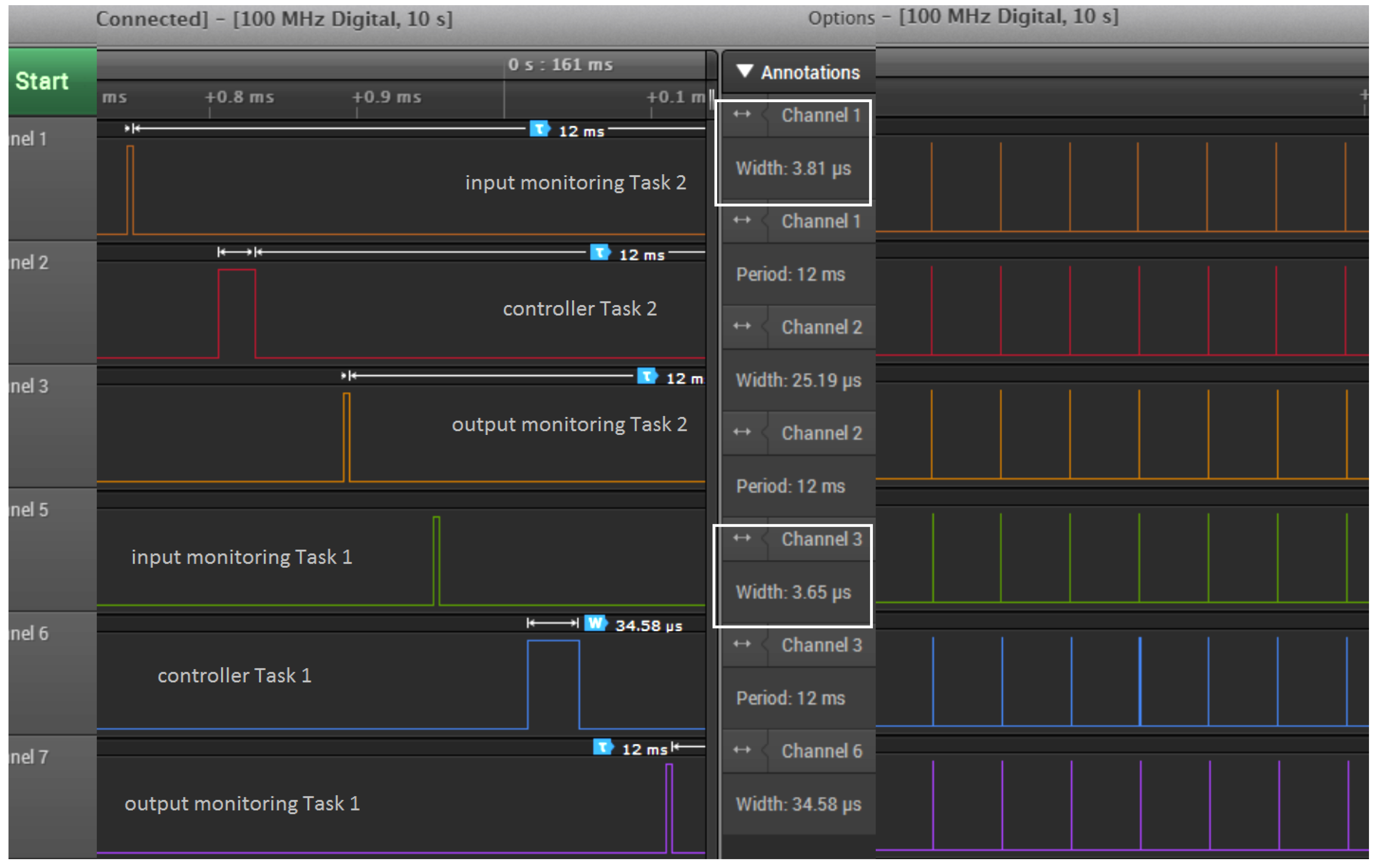Viewport: 1376px width, 868px height.
Task: Select the Channel 5 label in the sidebar
Action: click(28, 509)
